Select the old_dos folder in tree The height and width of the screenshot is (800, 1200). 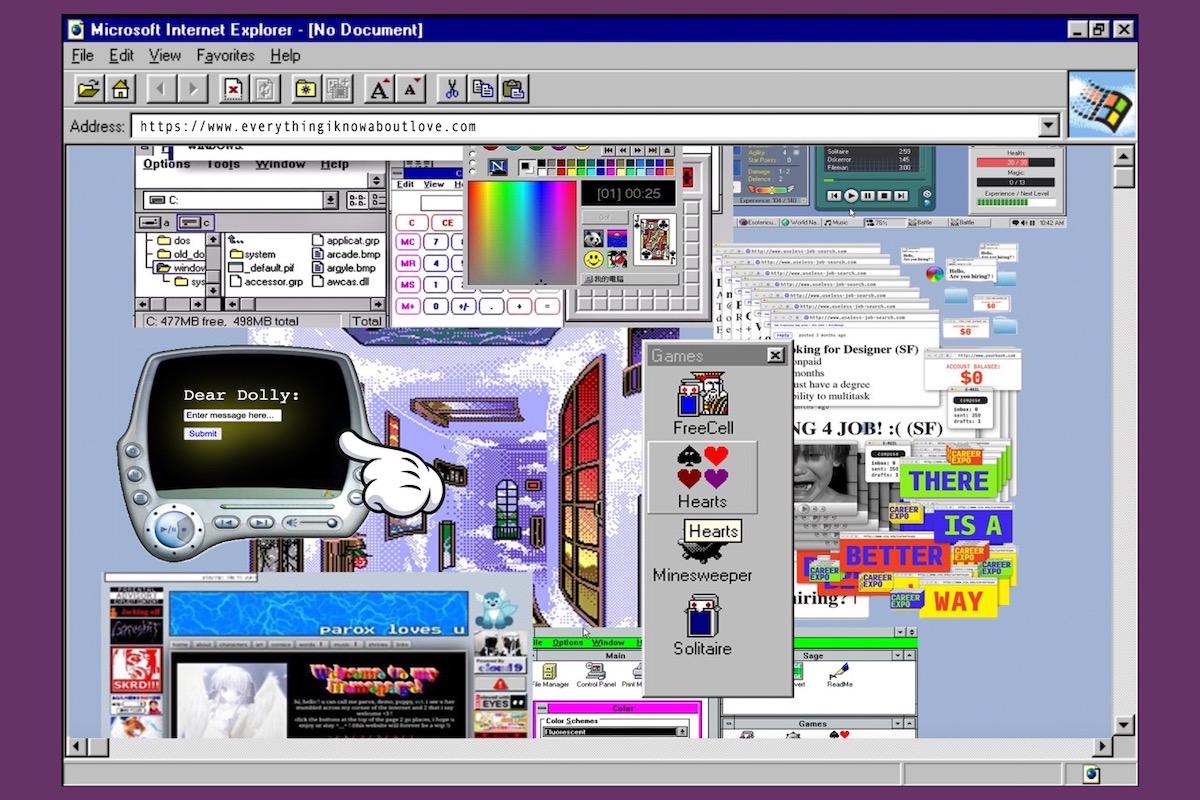click(x=180, y=254)
